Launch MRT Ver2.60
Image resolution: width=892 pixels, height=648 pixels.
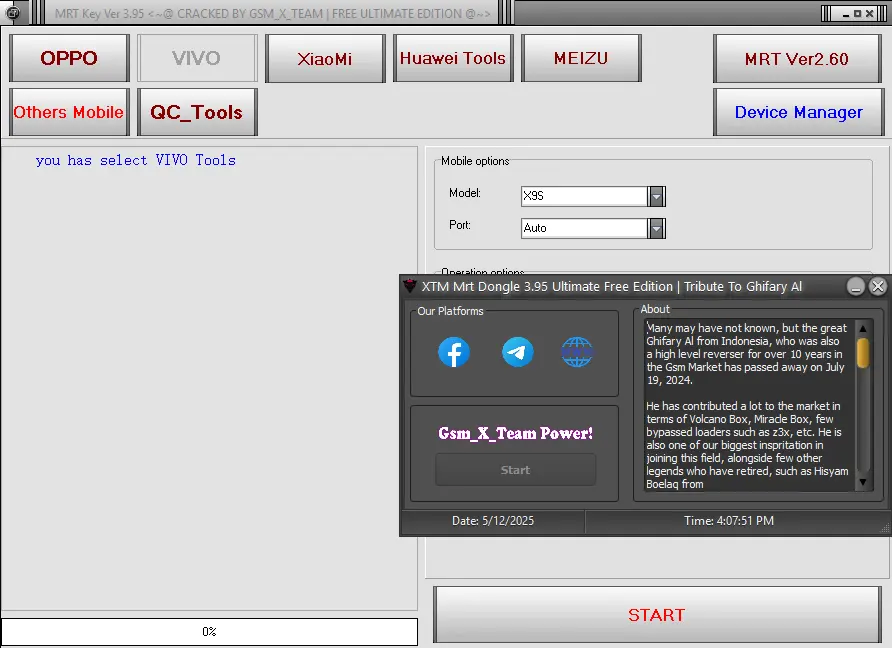797,58
